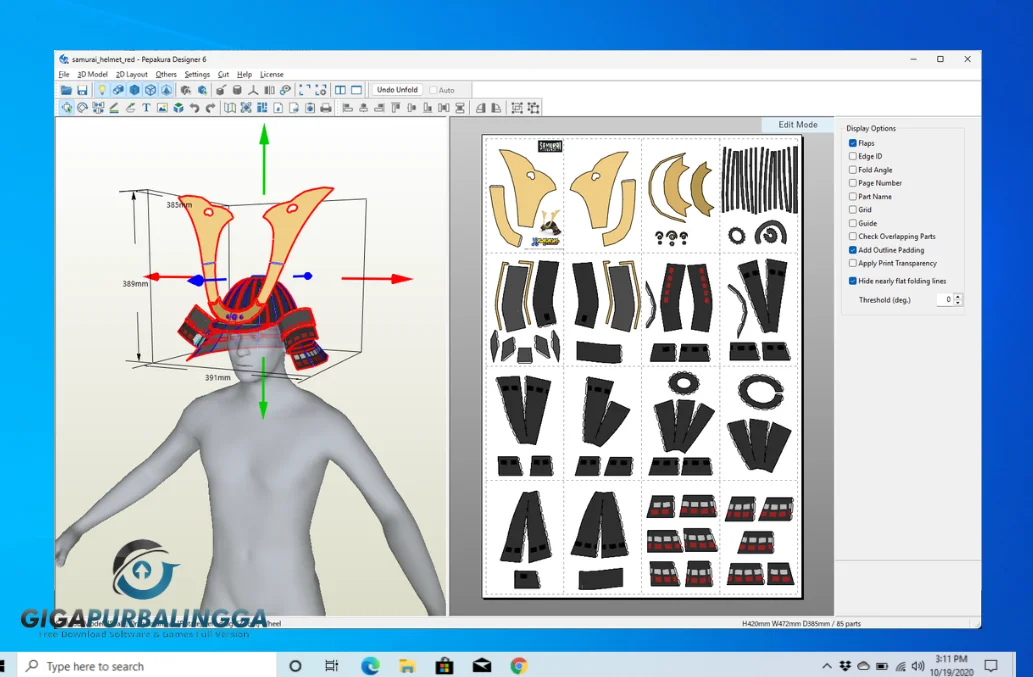Tick the Auto checkbox near Undo Unfold

(433, 90)
